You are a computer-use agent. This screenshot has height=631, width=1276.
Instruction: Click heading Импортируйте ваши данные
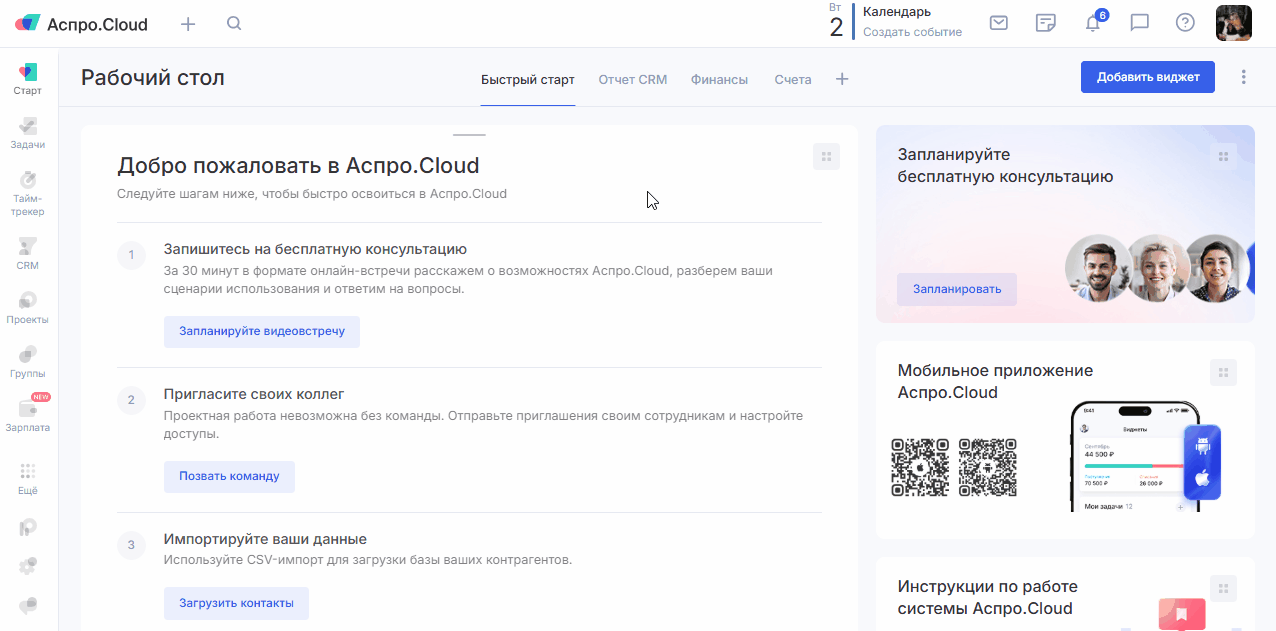tap(265, 539)
